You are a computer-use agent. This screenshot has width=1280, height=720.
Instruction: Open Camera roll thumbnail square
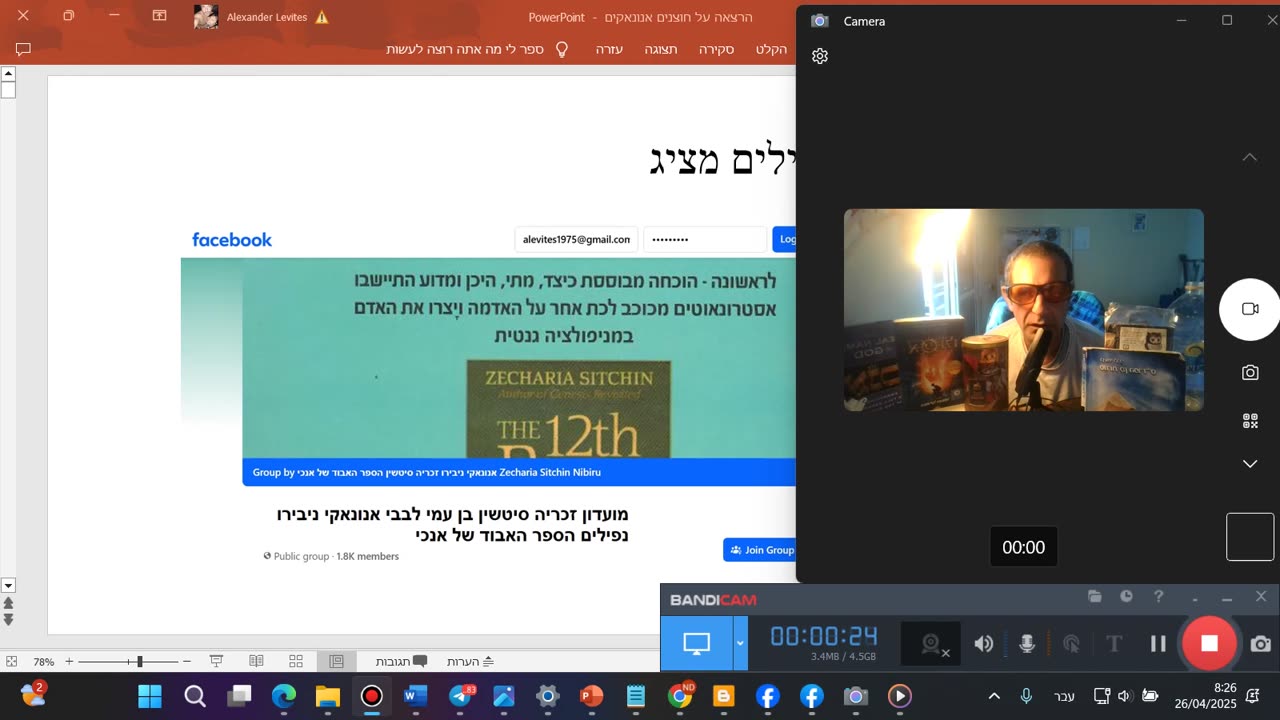tap(1250, 537)
